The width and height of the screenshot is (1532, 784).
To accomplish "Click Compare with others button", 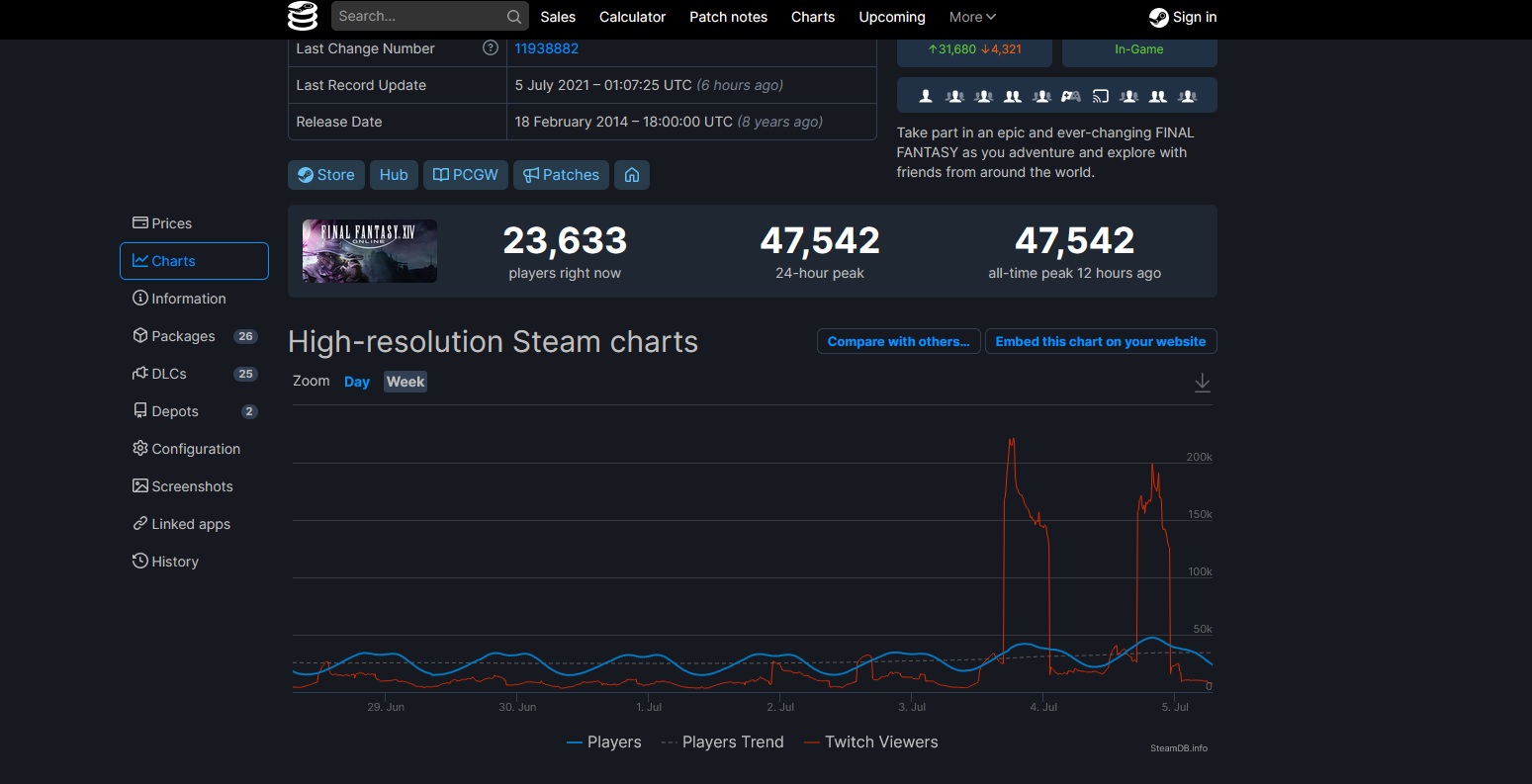I will (x=899, y=341).
